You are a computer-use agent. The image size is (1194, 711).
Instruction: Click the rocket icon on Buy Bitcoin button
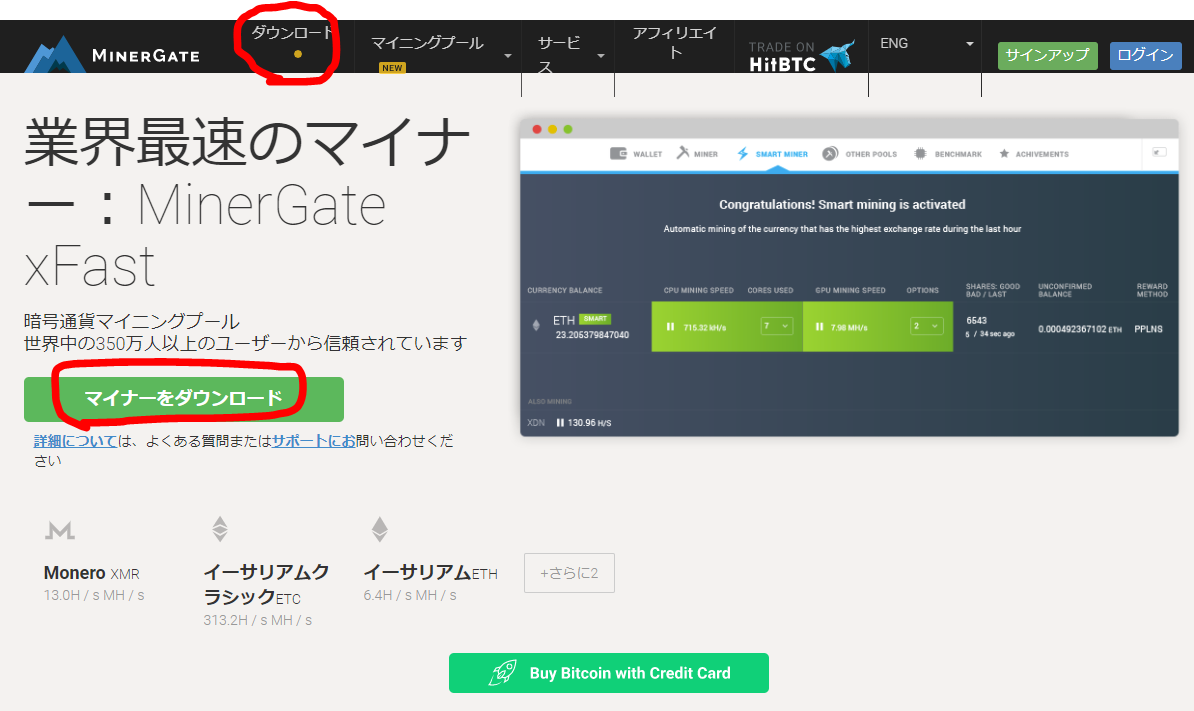(x=503, y=673)
